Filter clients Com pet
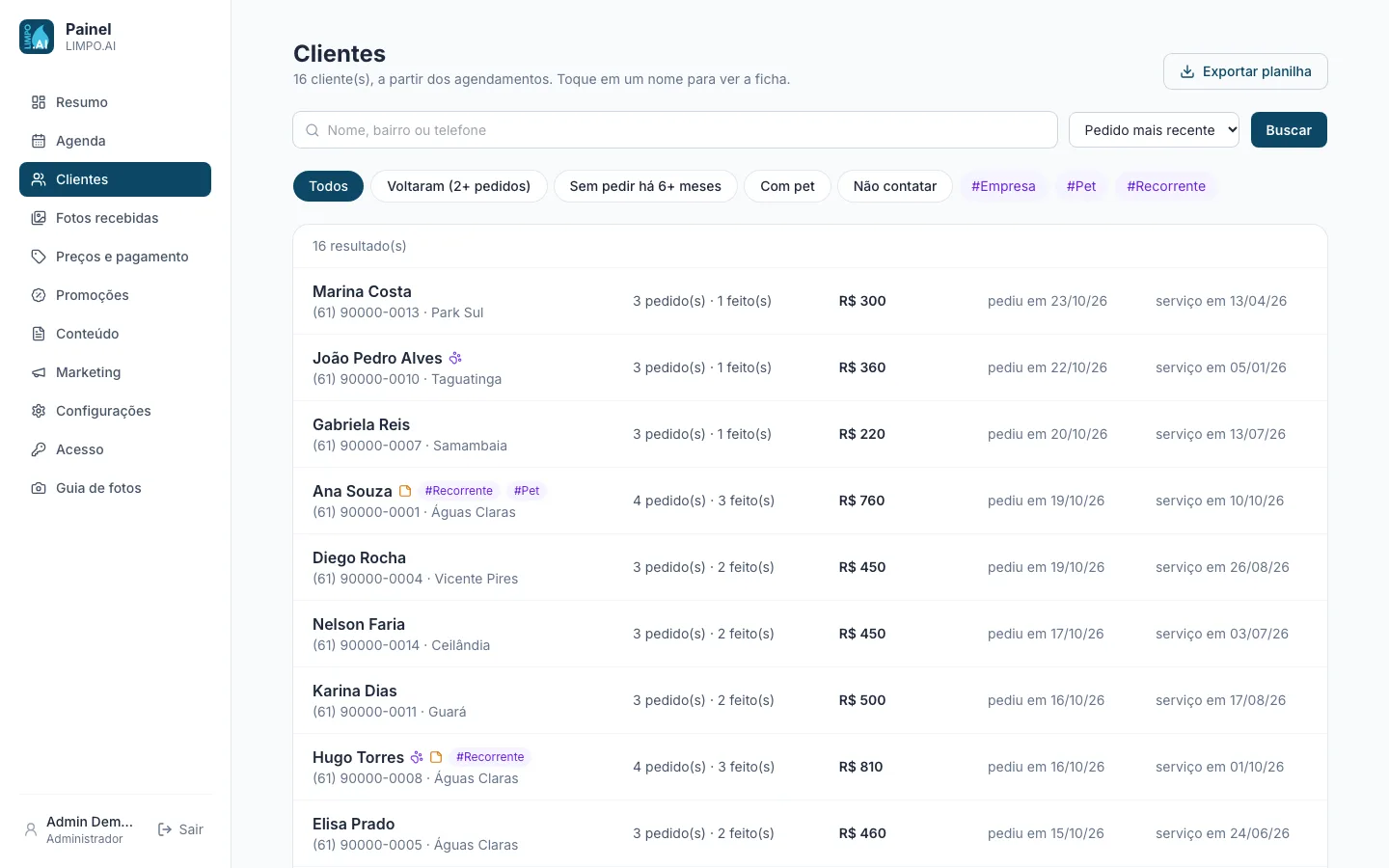The width and height of the screenshot is (1389, 868). click(787, 186)
